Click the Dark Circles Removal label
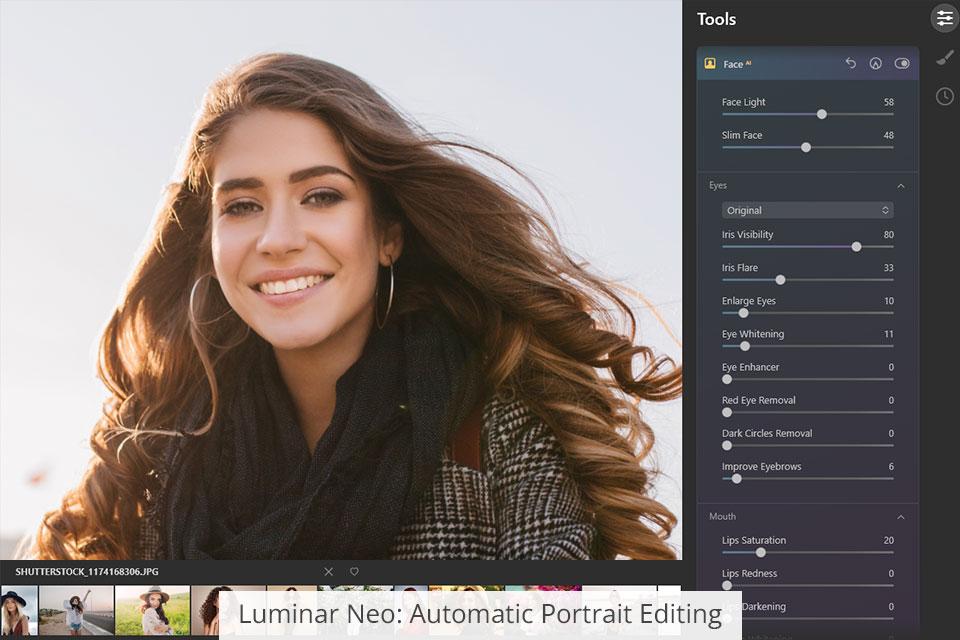 coord(767,433)
